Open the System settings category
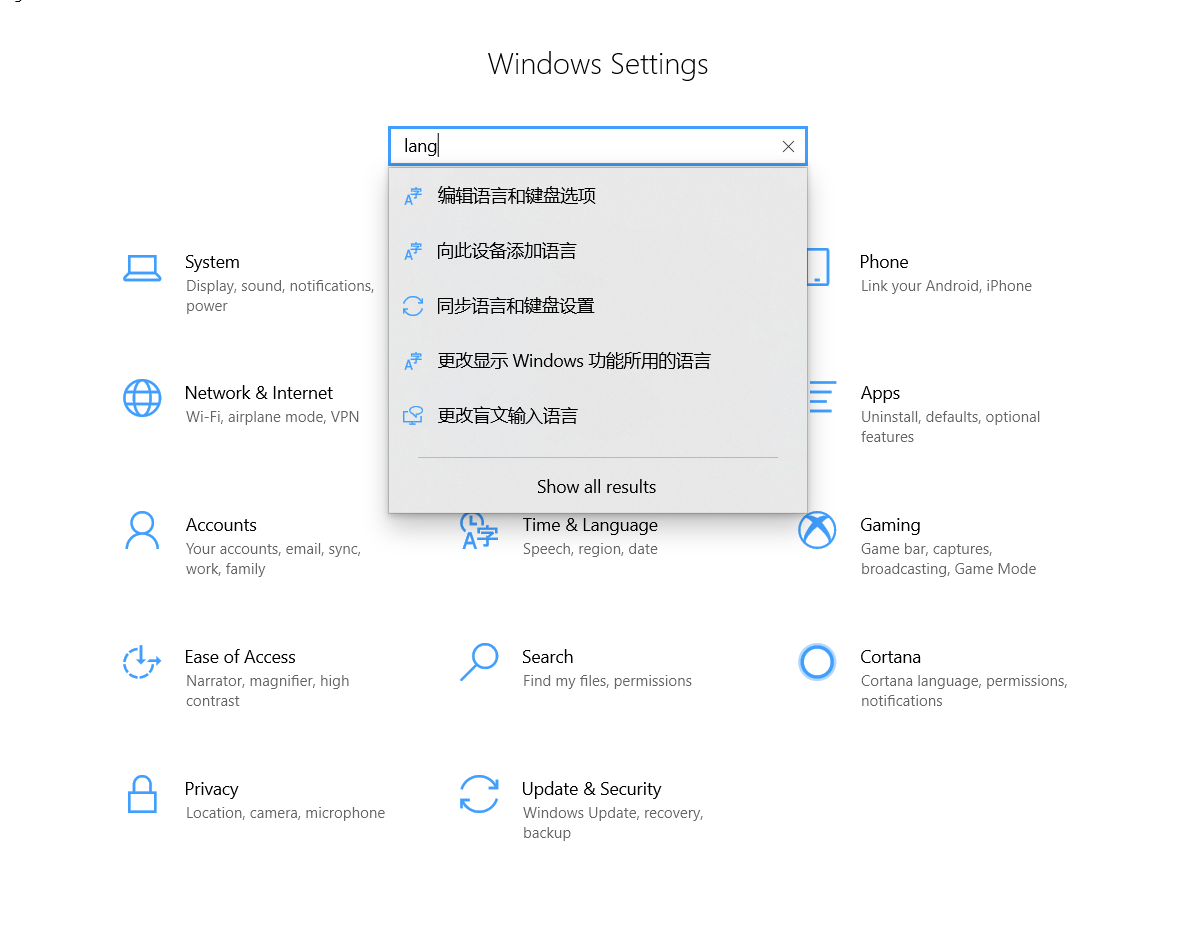The height and width of the screenshot is (950, 1201). (x=212, y=262)
